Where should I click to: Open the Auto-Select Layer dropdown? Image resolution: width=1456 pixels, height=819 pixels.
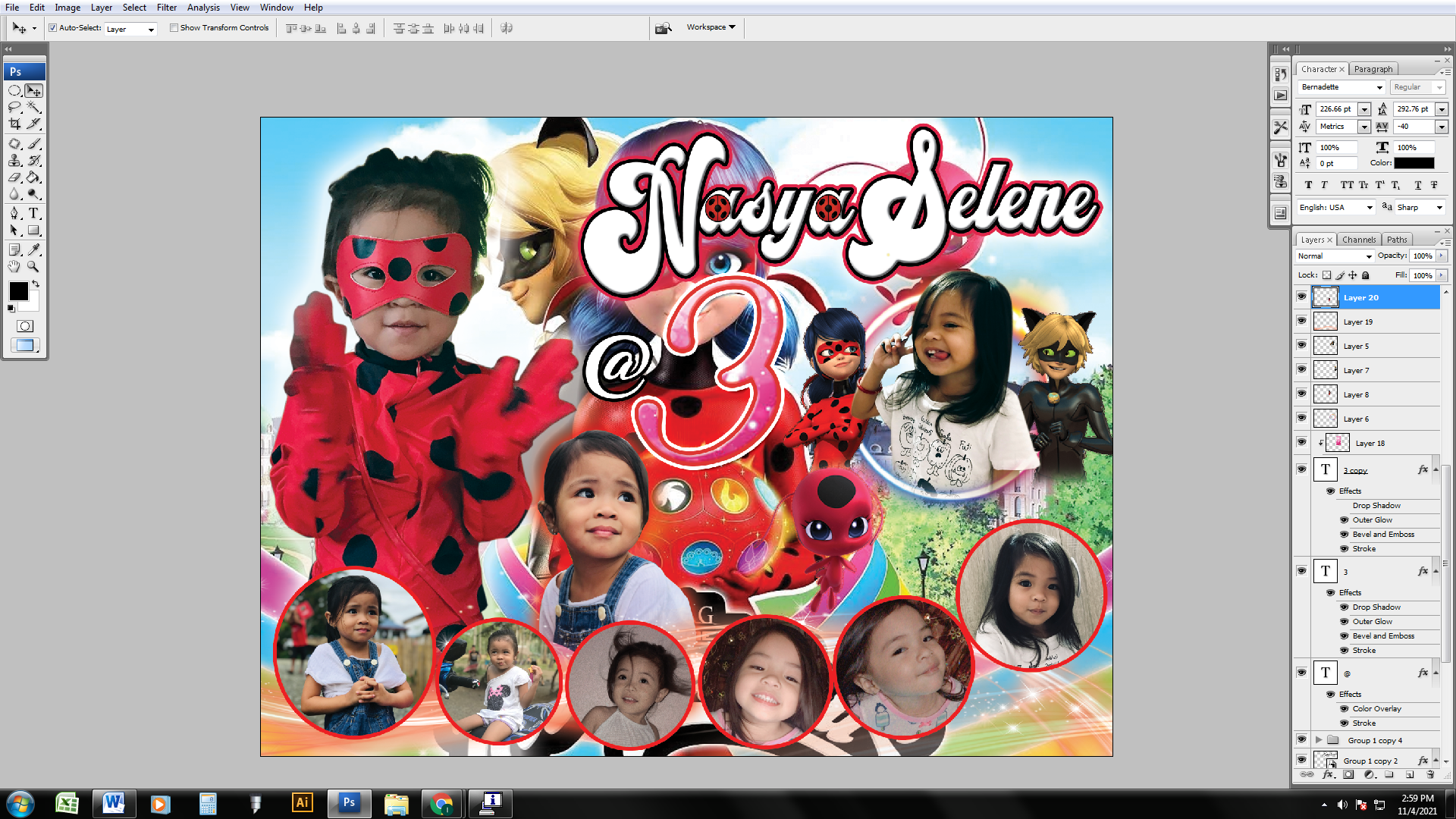click(x=151, y=30)
